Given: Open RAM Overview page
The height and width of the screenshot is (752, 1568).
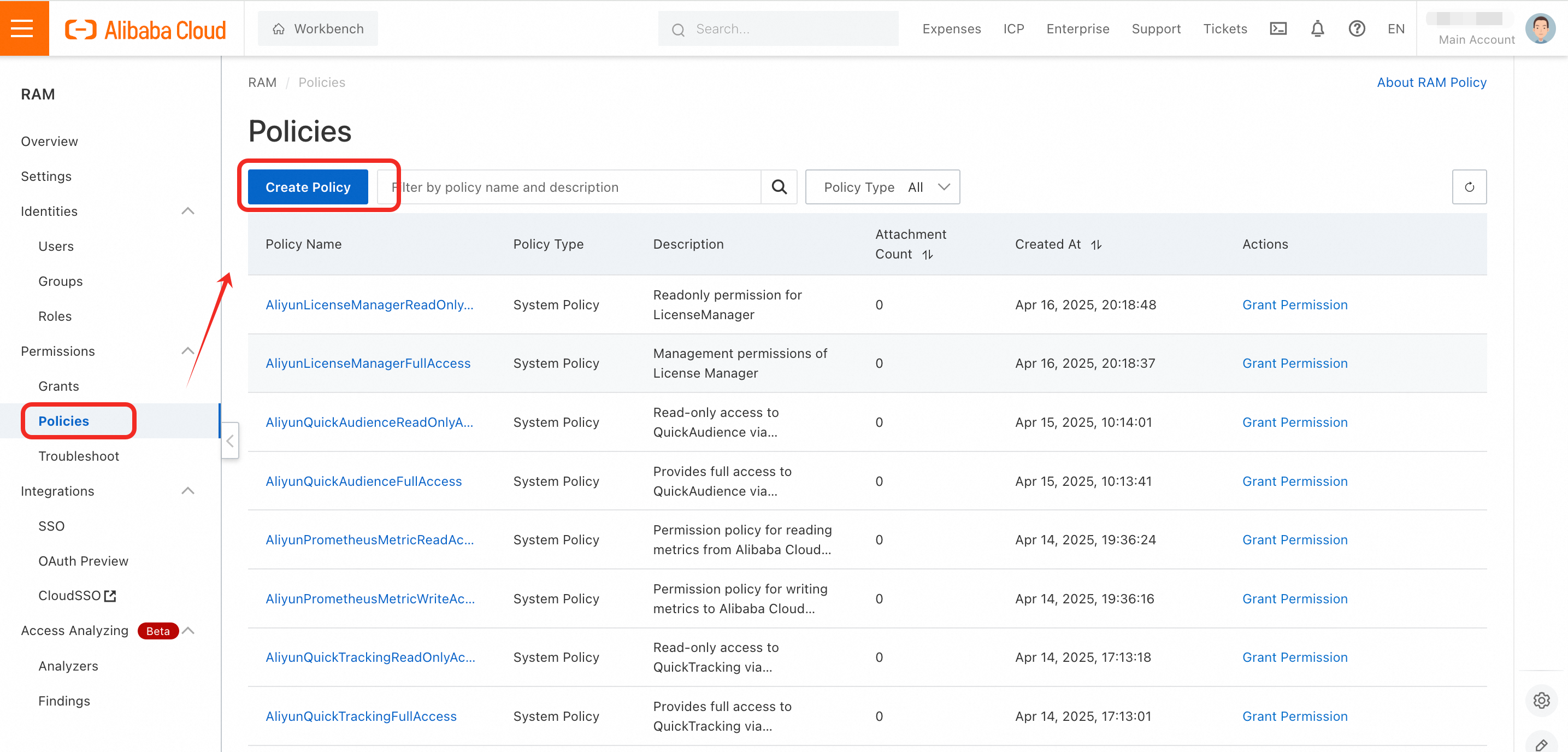Looking at the screenshot, I should click(x=49, y=141).
